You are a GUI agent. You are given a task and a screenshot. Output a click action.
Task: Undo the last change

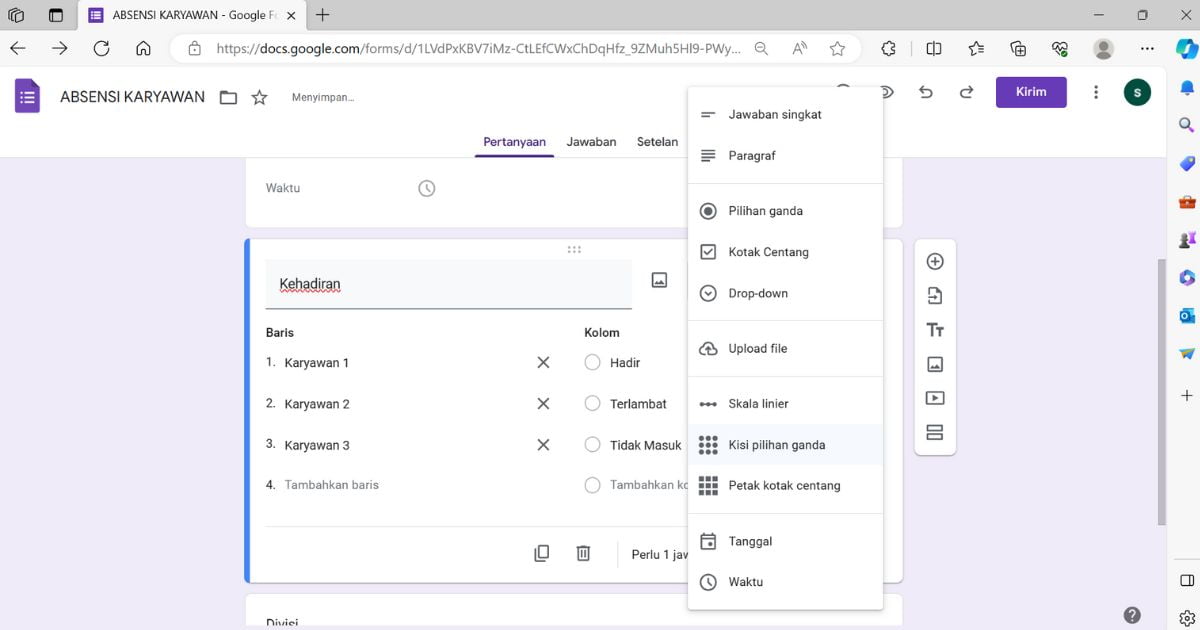[x=926, y=92]
